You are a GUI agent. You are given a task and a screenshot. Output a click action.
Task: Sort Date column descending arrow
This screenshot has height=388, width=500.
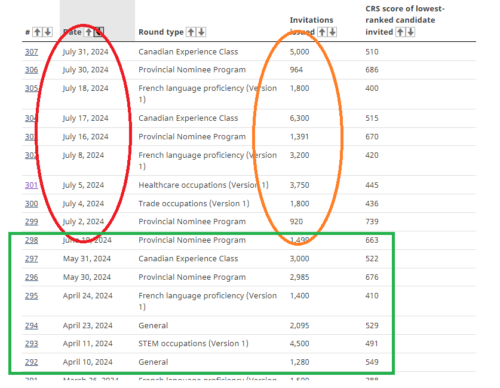pos(99,32)
